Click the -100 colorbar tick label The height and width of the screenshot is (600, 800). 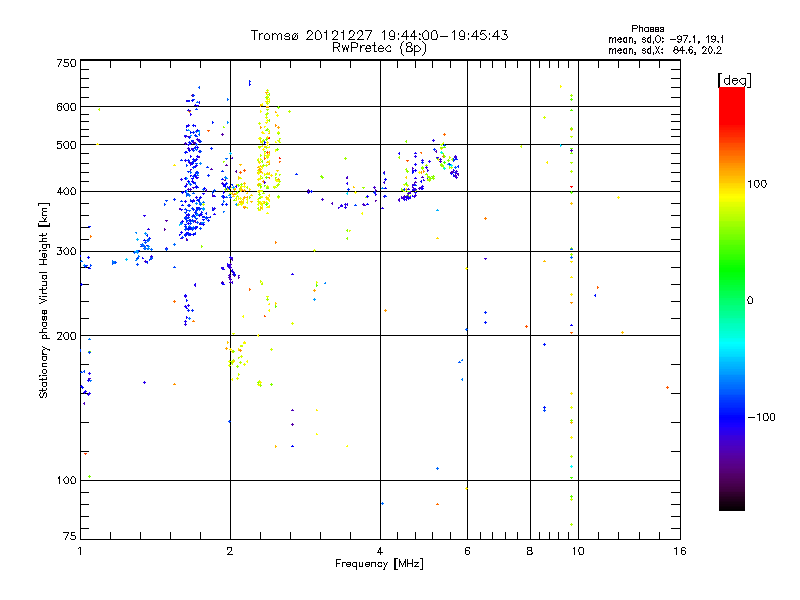point(765,417)
